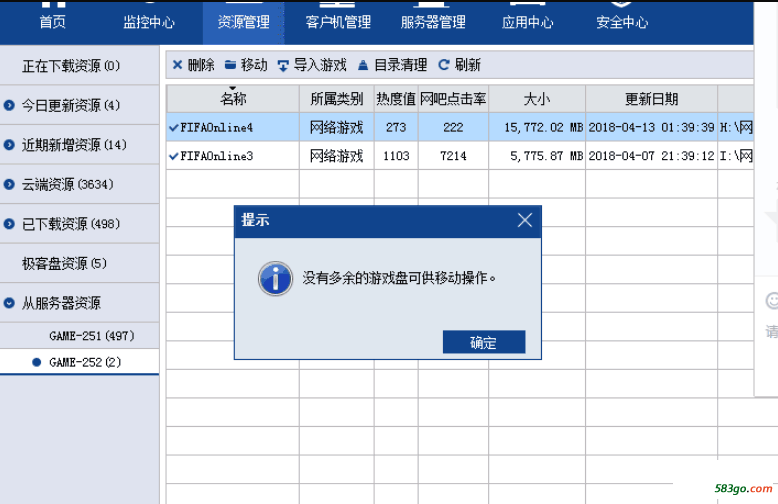Image resolution: width=778 pixels, height=504 pixels.
Task: Click 目录清理 toolbar button label
Action: click(x=400, y=65)
